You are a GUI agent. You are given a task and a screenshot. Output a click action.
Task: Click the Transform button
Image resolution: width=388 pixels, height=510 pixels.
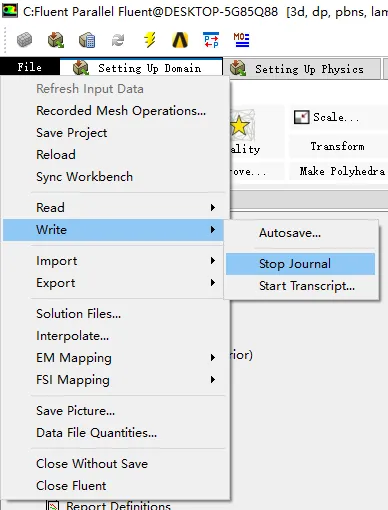click(337, 146)
